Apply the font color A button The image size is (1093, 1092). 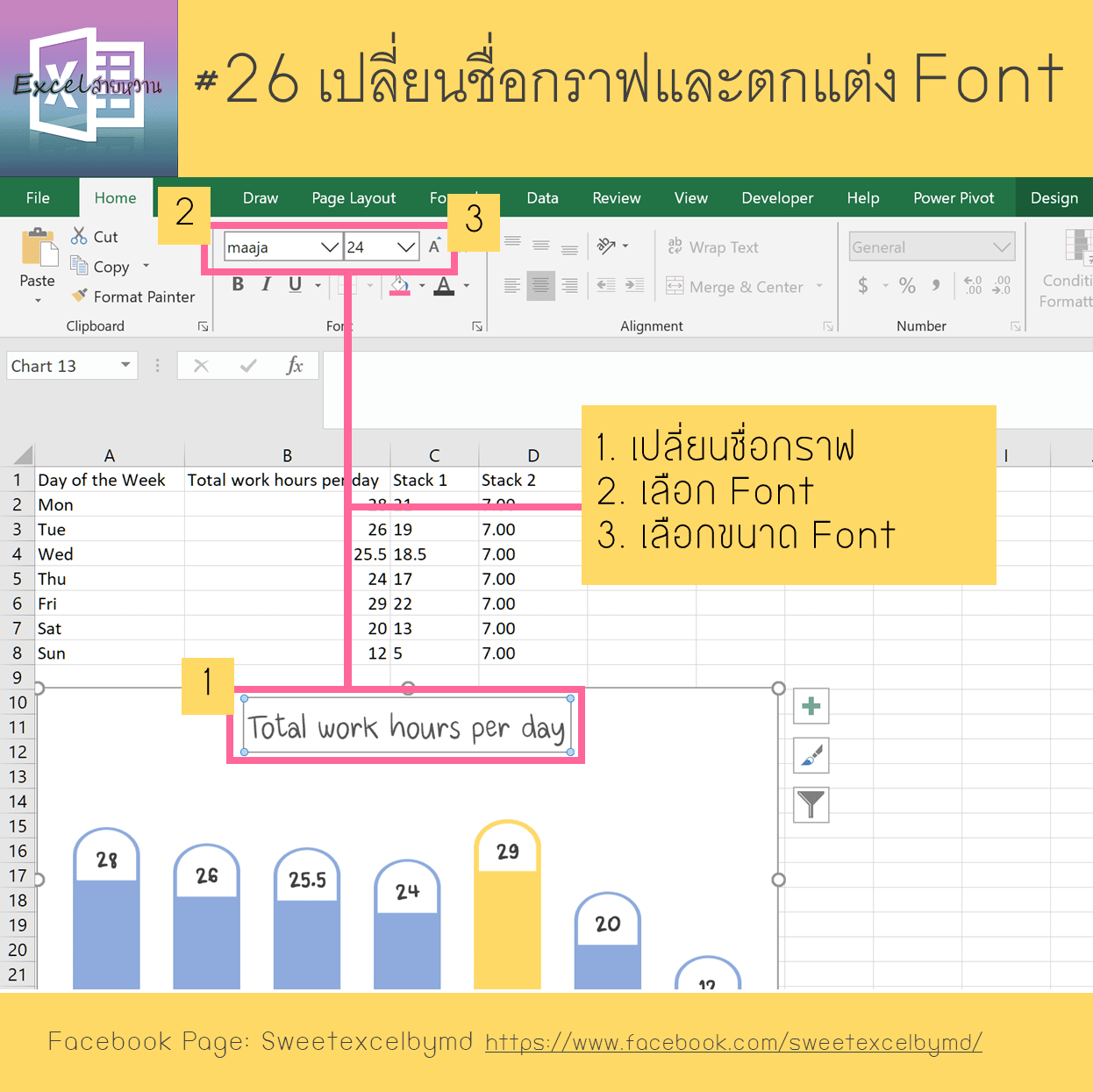point(444,285)
